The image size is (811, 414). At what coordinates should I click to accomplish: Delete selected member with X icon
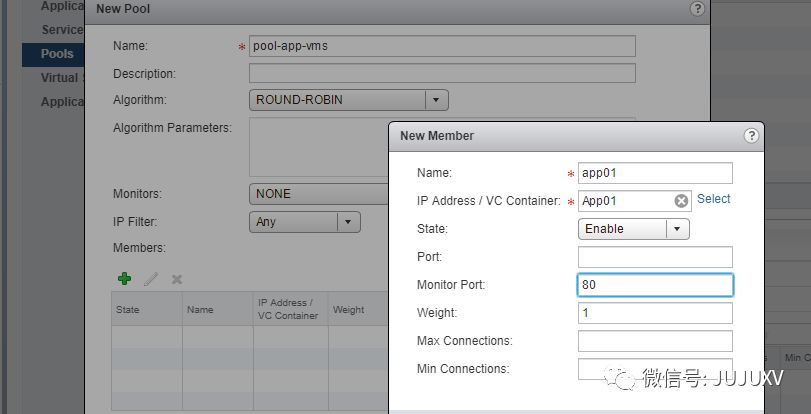(x=177, y=279)
